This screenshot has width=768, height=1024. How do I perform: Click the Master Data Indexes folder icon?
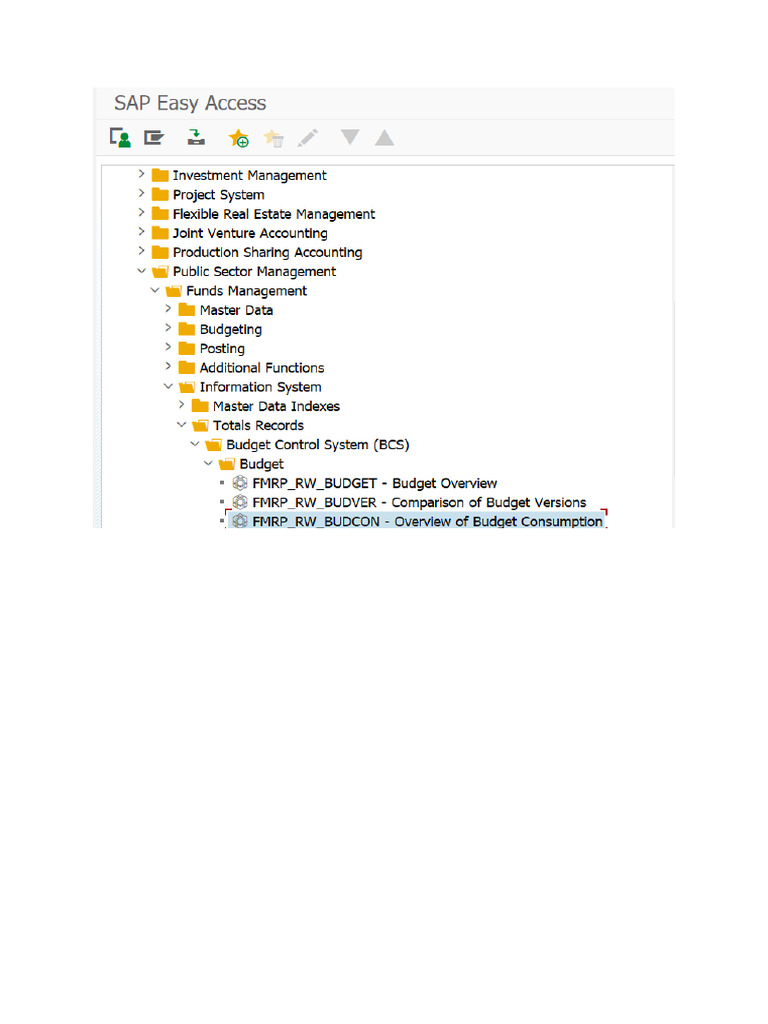point(200,406)
